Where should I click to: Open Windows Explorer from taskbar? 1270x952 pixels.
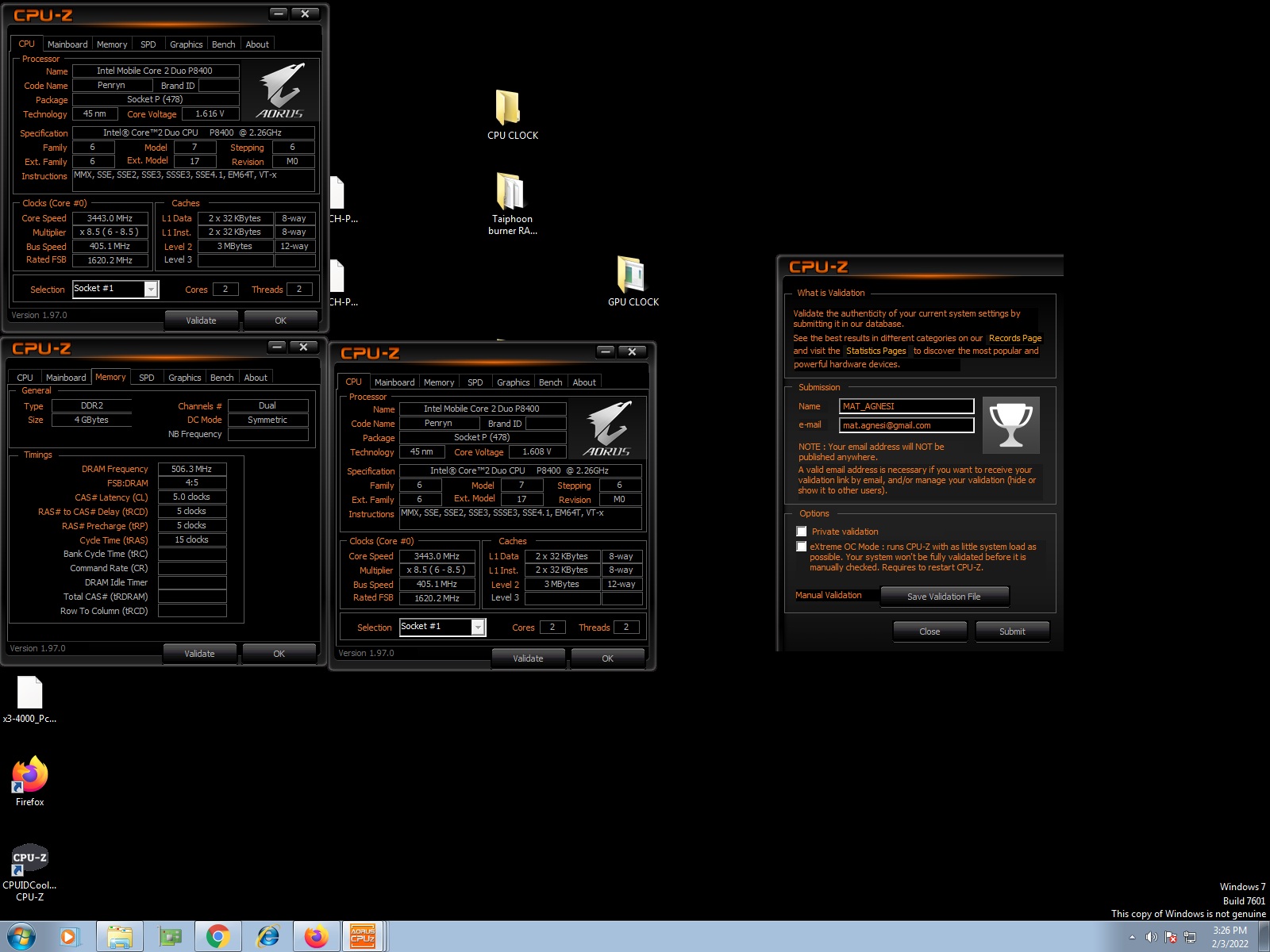click(120, 937)
